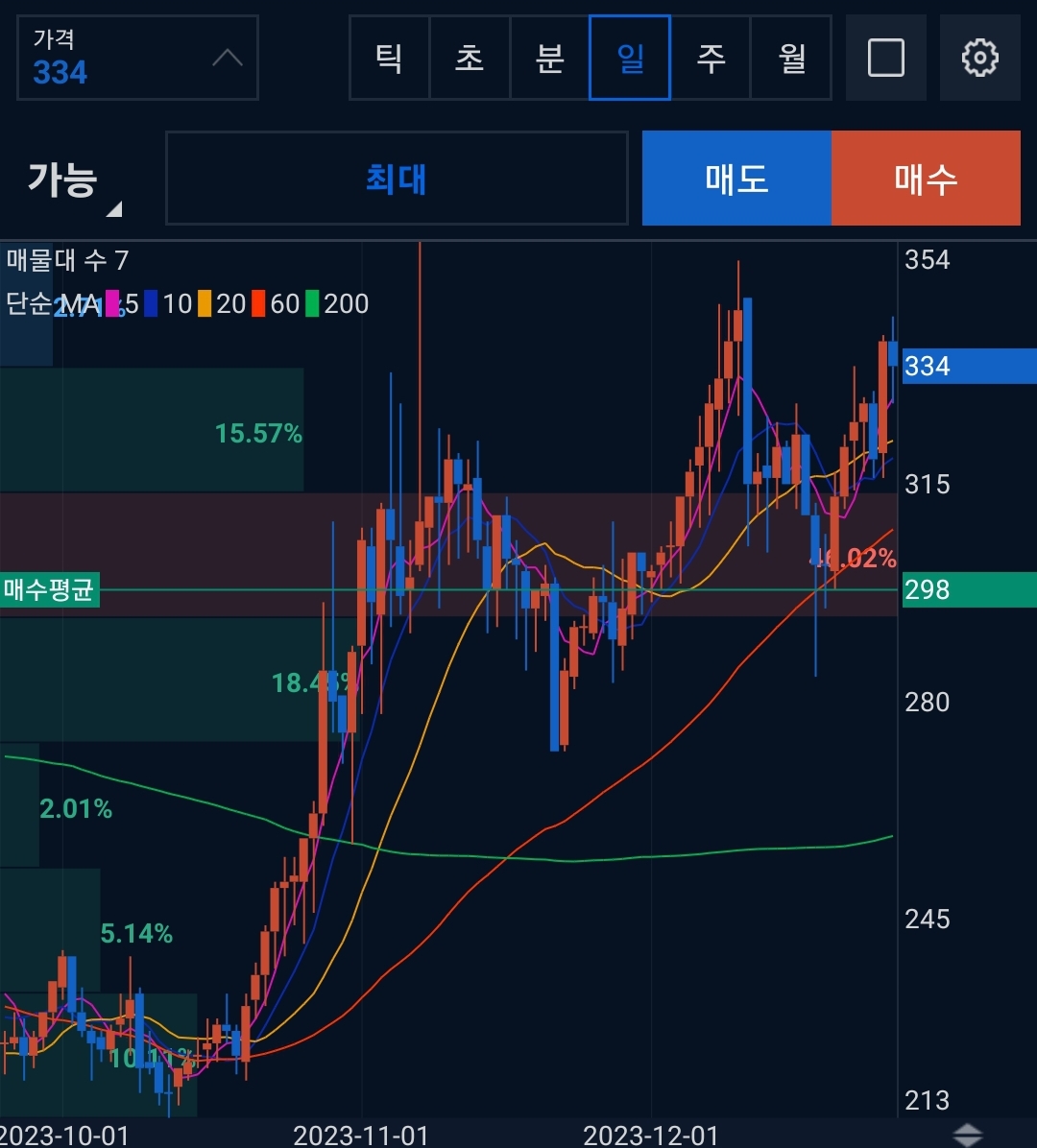Tap the 5.14% volume profile bar
This screenshot has width=1037, height=1148.
click(x=50, y=930)
